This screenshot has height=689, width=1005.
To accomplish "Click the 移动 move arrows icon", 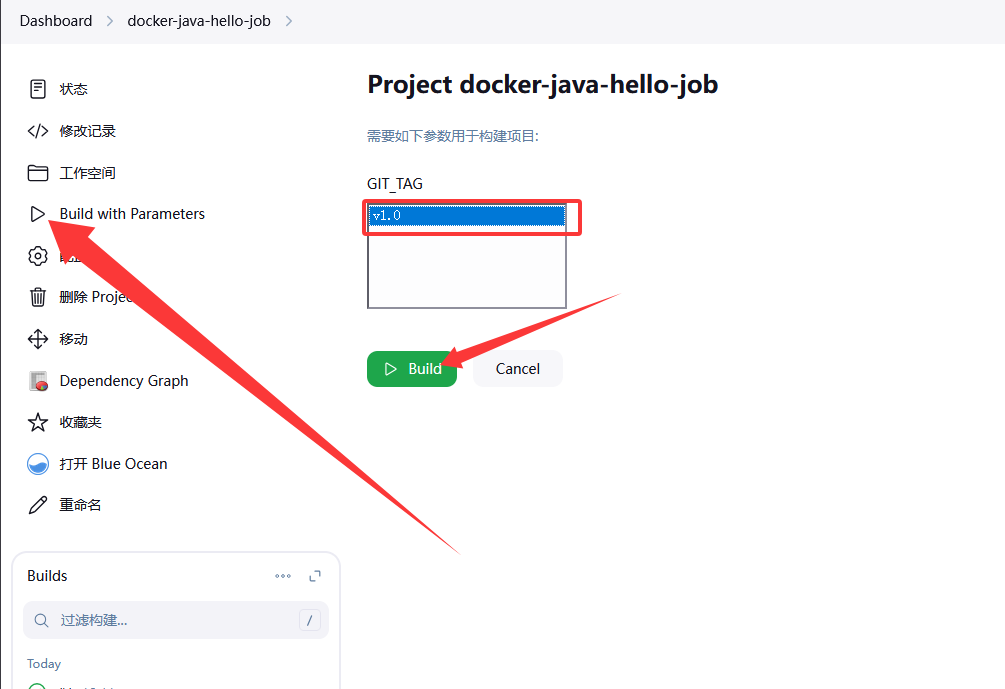I will pyautogui.click(x=38, y=339).
